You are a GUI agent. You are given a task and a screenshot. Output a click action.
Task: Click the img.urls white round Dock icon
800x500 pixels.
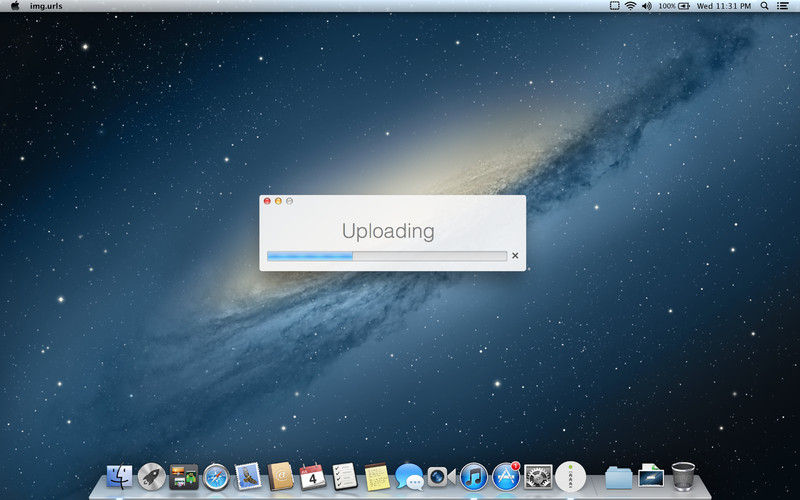coord(570,477)
